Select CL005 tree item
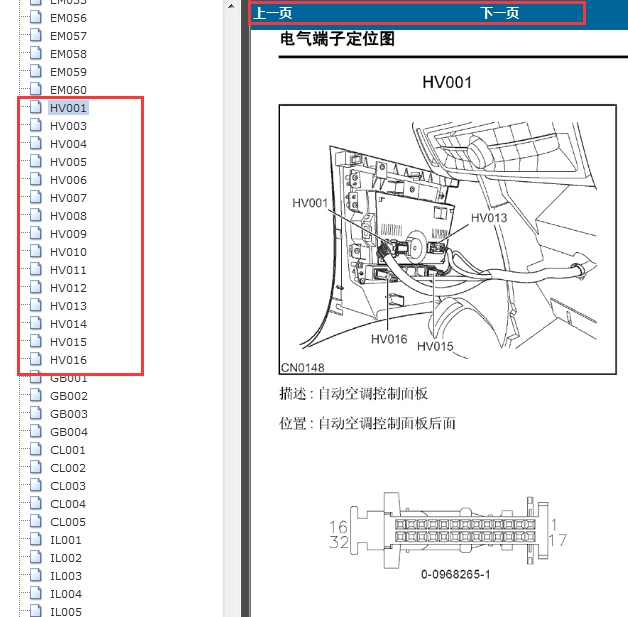The width and height of the screenshot is (628, 617). pos(68,523)
